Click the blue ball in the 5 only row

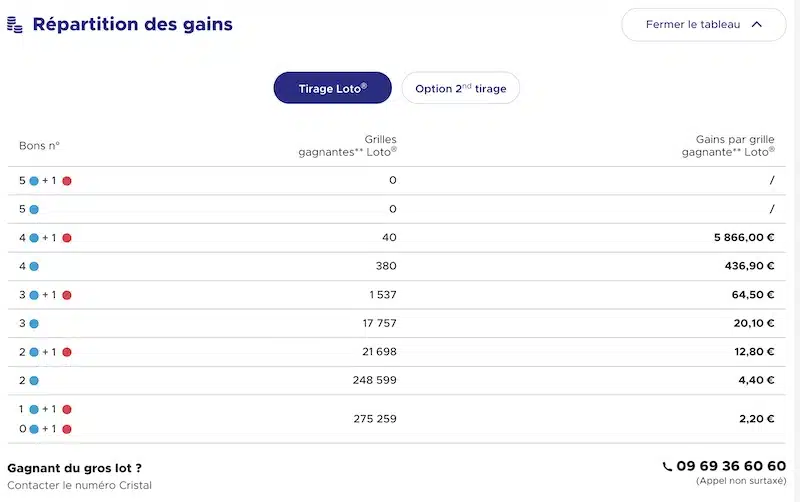[34, 210]
